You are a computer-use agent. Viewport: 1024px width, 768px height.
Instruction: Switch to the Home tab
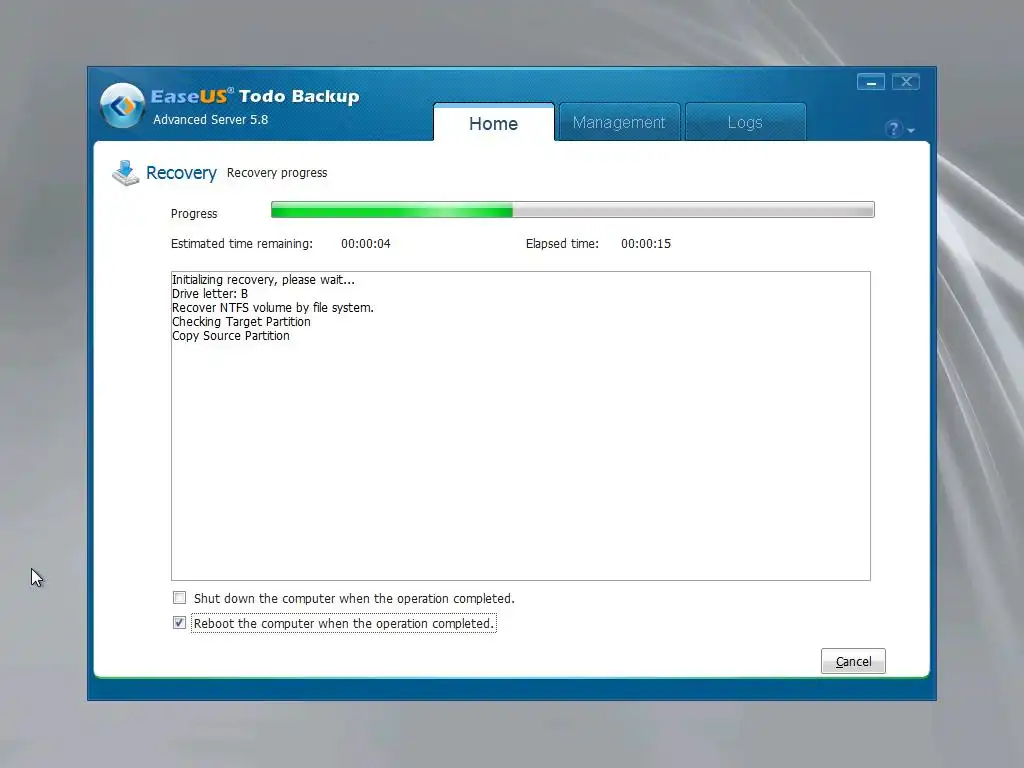tap(494, 123)
